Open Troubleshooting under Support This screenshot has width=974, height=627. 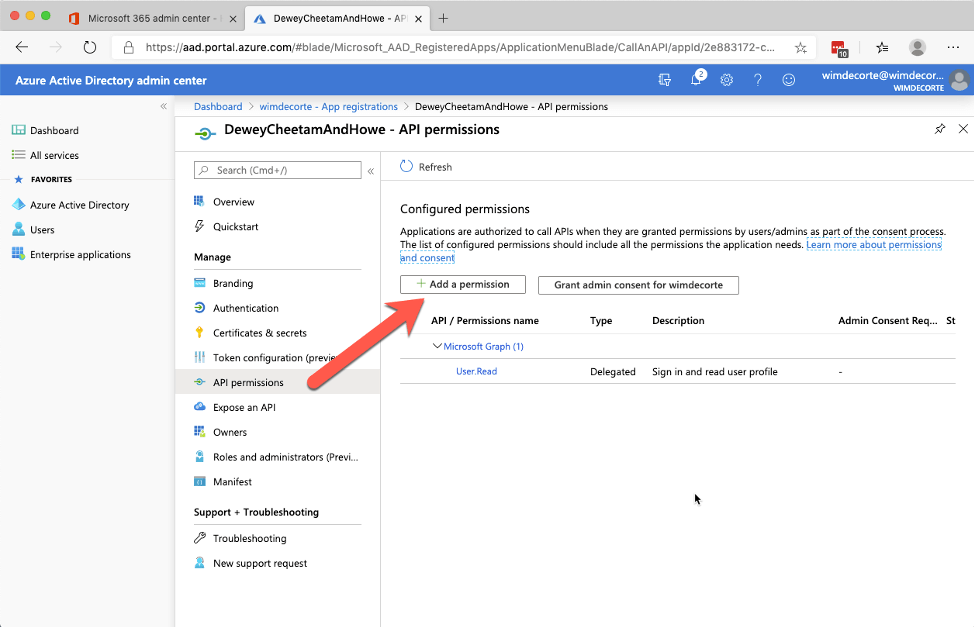[250, 539]
